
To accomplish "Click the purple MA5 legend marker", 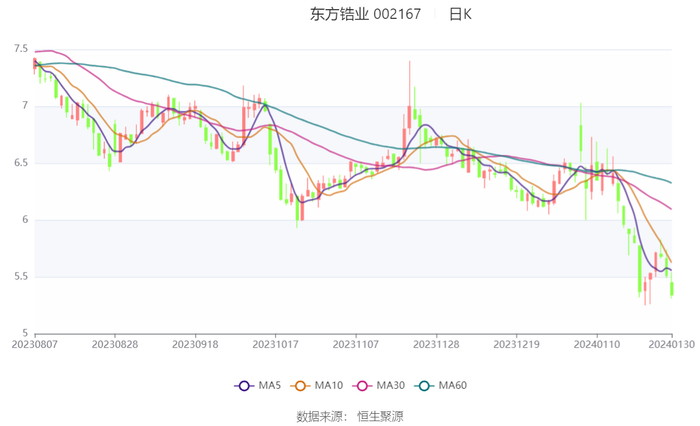I will [x=243, y=386].
